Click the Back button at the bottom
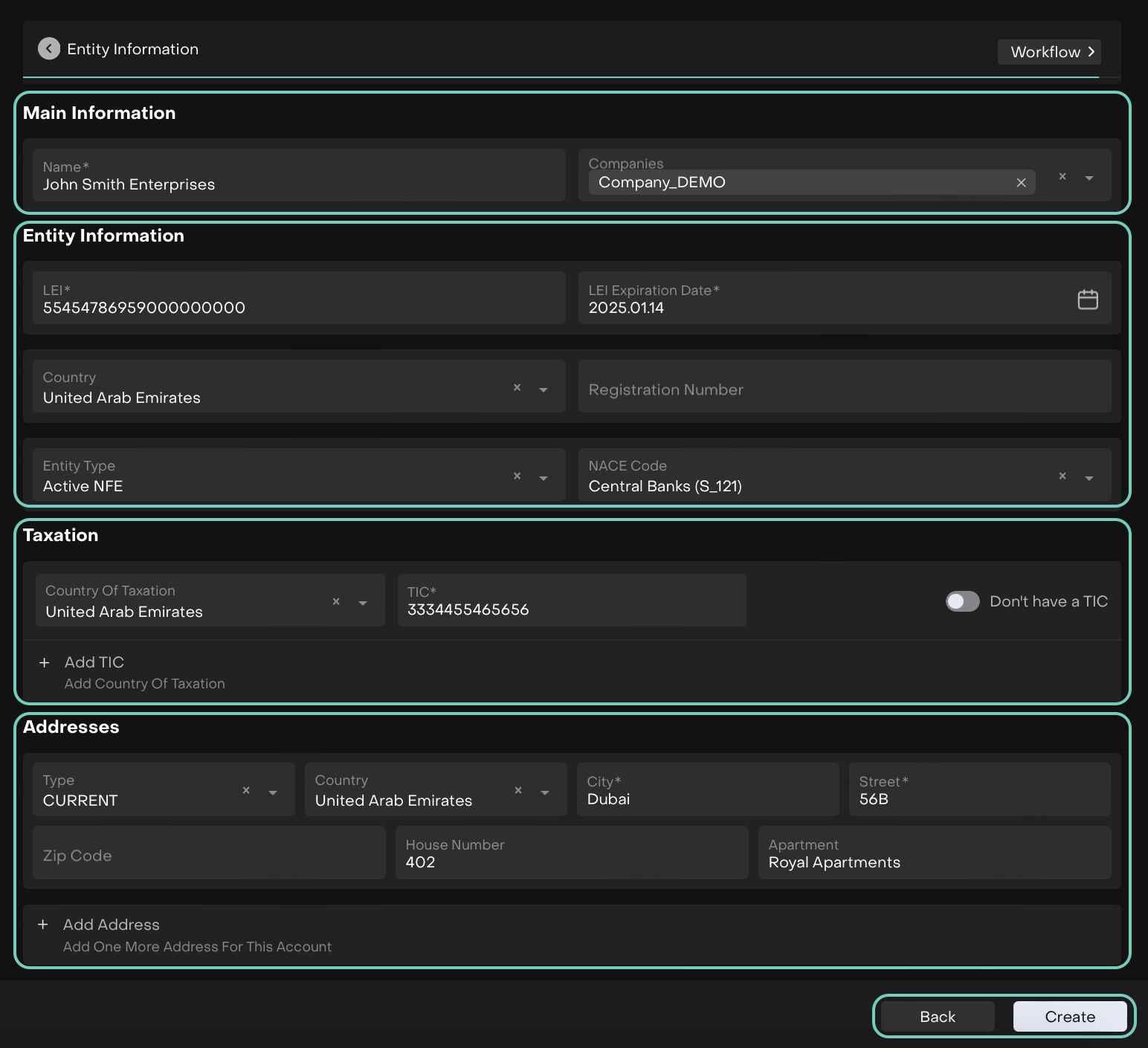 point(937,1017)
